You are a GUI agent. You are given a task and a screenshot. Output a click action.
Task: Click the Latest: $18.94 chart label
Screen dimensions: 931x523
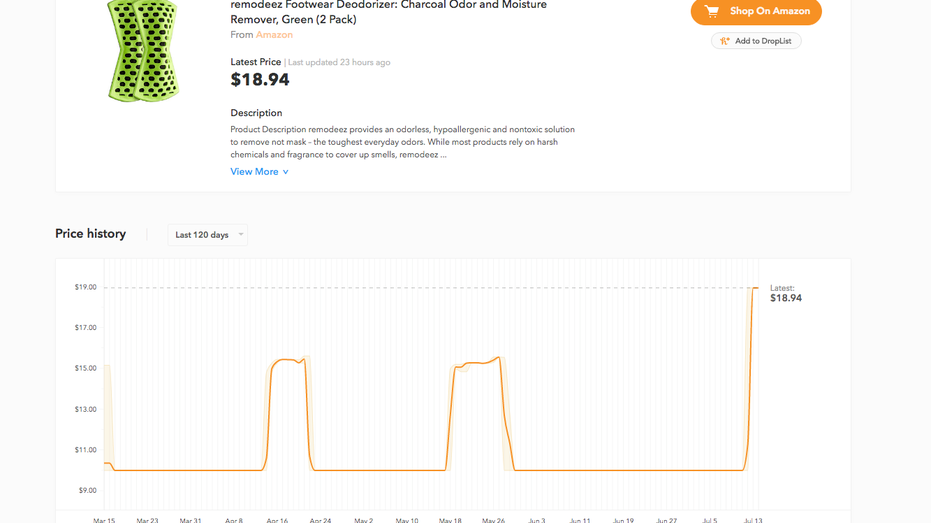pos(786,293)
